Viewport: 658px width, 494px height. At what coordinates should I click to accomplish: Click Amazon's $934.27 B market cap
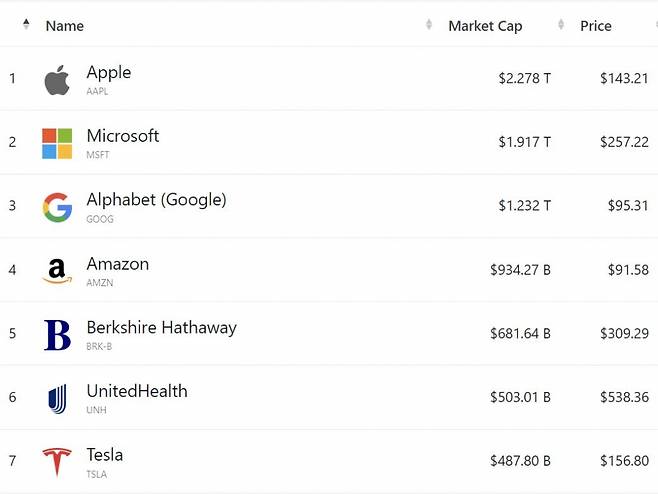(x=520, y=270)
